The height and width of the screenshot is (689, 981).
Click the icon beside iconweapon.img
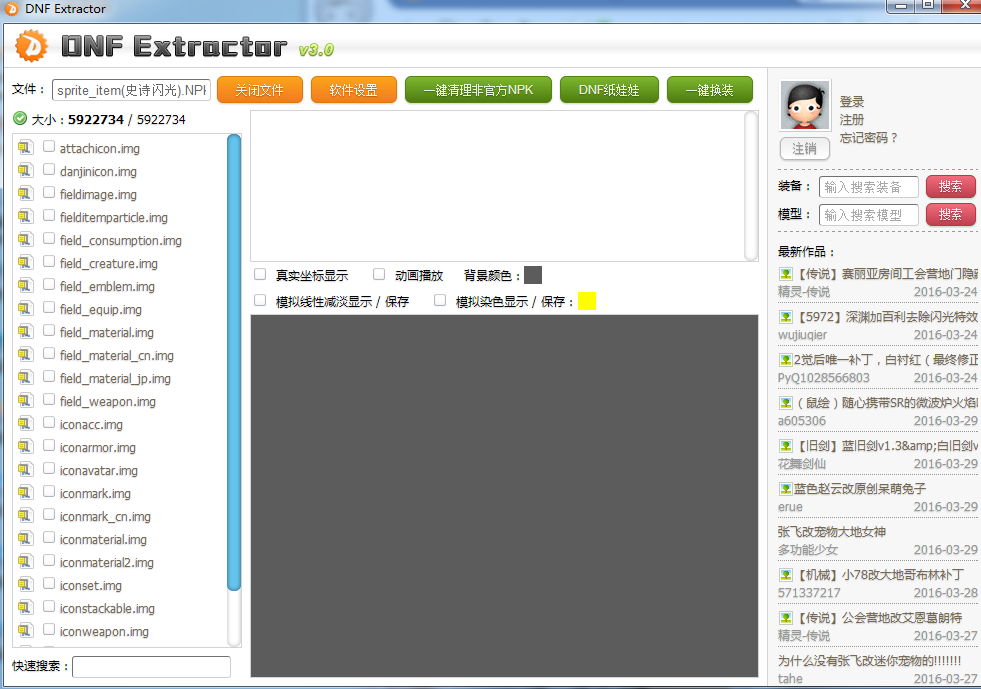pyautogui.click(x=25, y=631)
